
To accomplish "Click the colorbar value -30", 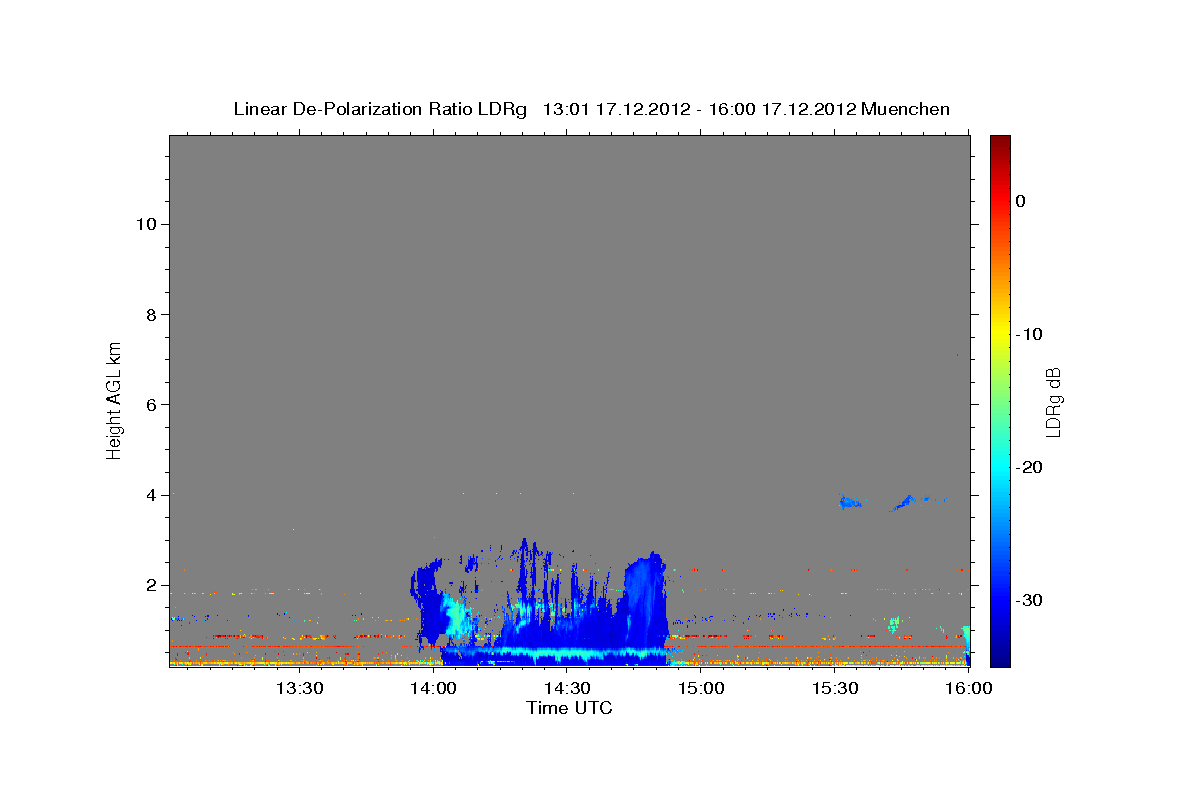I will tap(1030, 600).
